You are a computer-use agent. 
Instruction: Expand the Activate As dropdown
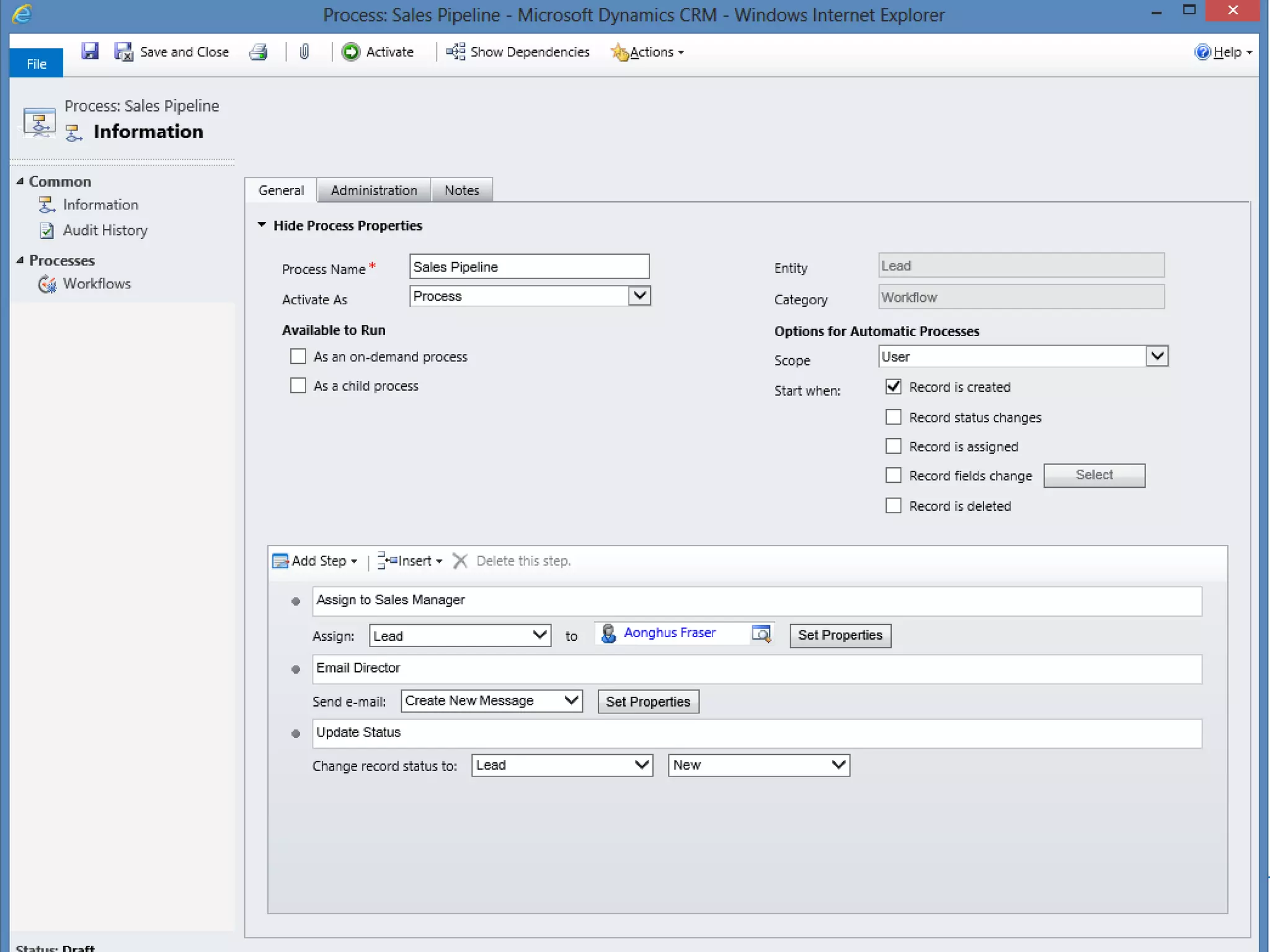click(639, 296)
